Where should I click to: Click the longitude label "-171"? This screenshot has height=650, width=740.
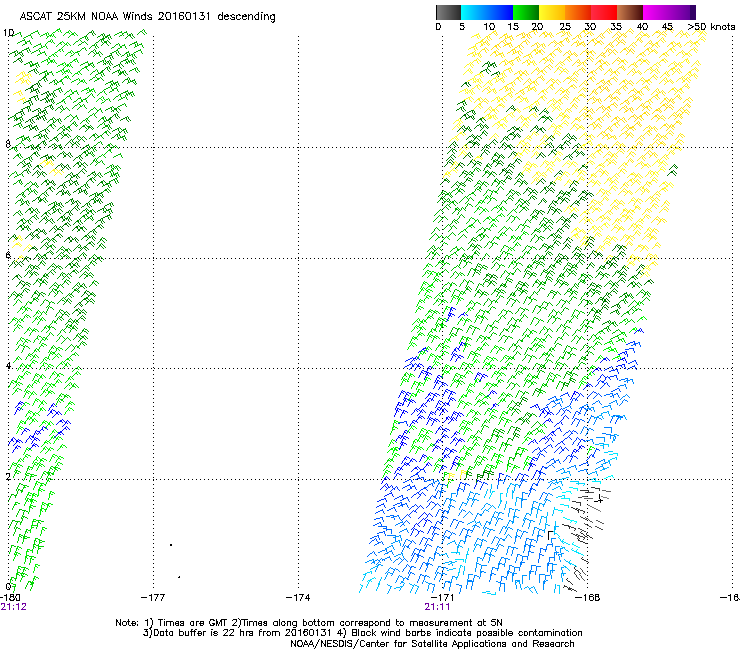(443, 598)
